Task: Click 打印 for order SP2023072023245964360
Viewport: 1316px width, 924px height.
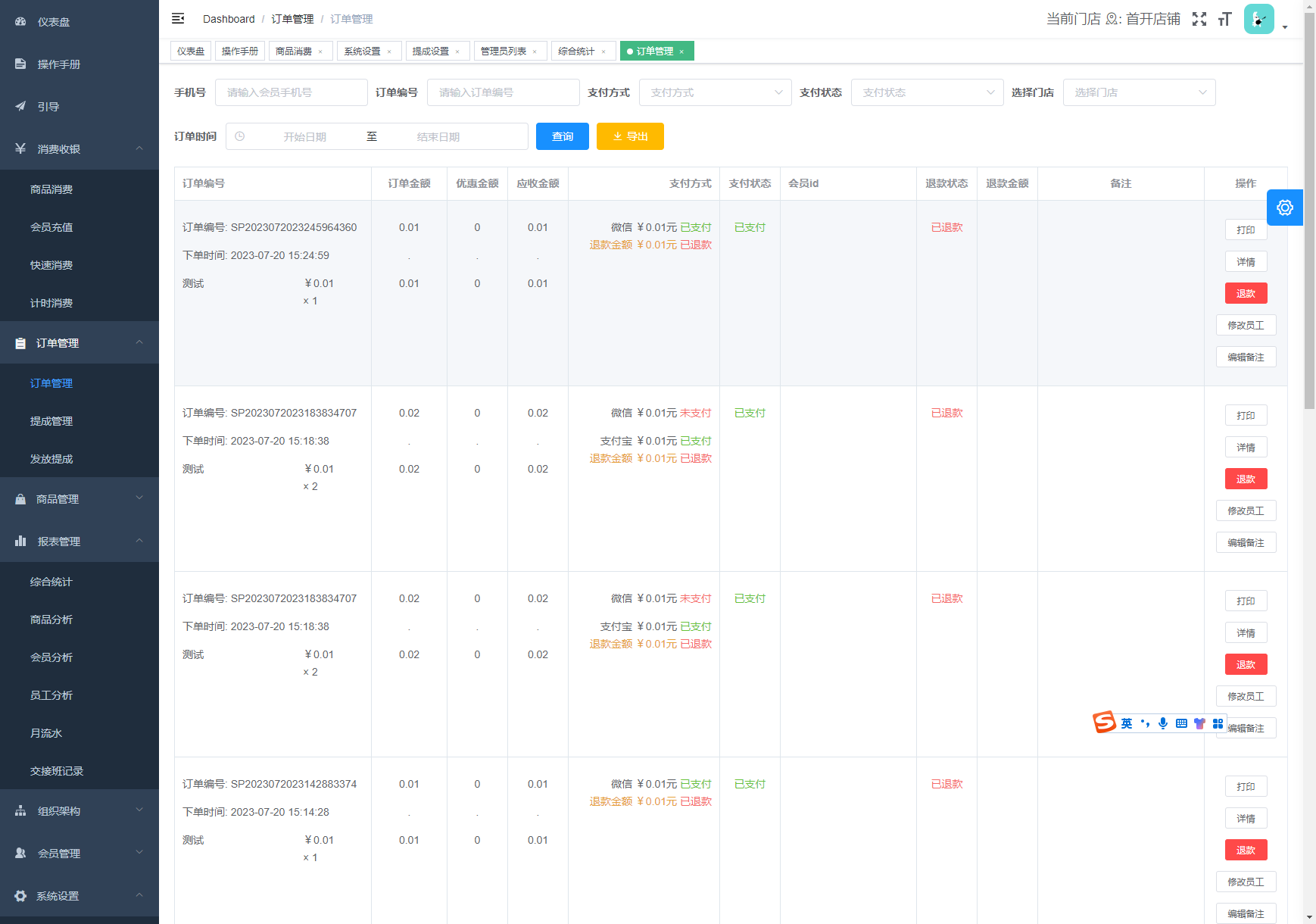Action: (1246, 230)
